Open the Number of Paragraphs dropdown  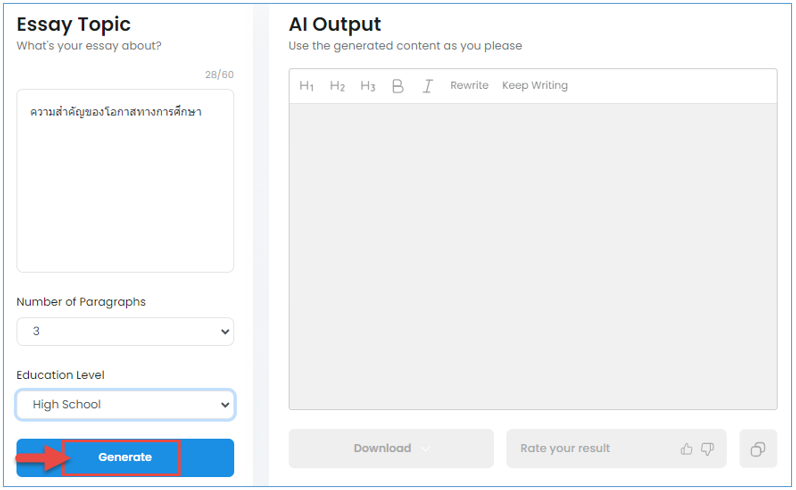click(x=125, y=332)
